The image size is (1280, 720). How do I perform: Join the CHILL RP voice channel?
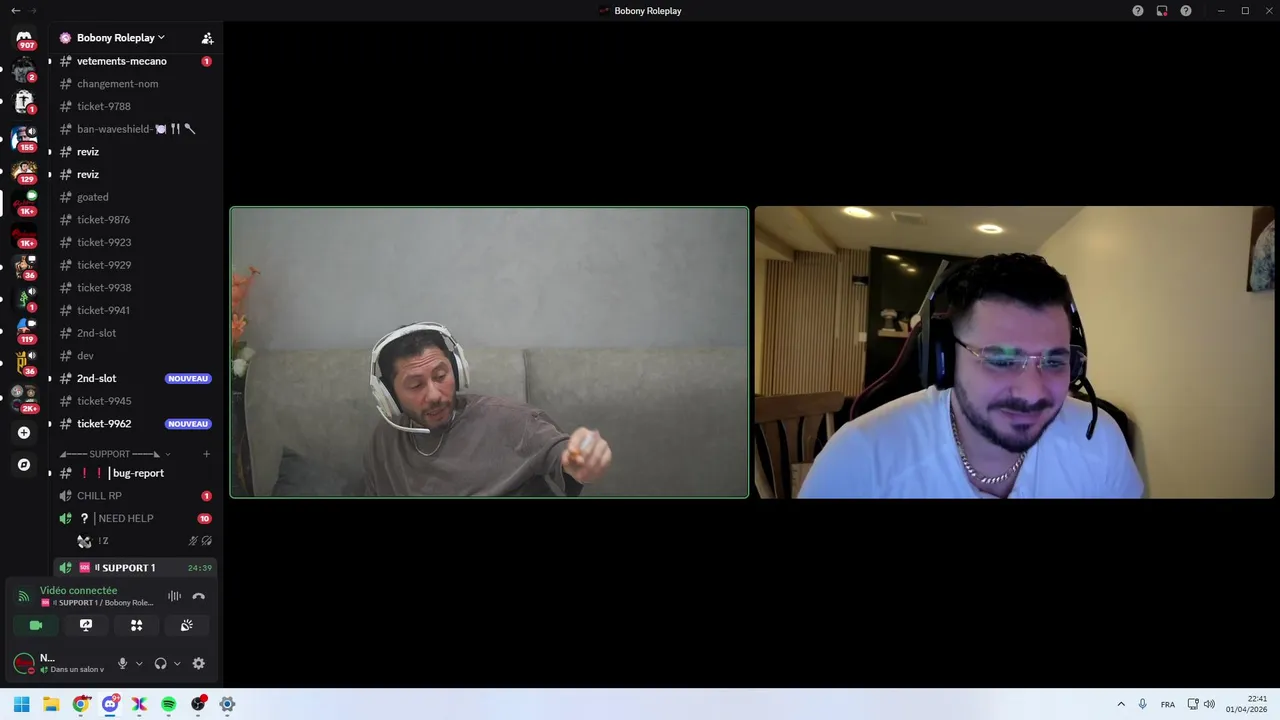(x=135, y=496)
